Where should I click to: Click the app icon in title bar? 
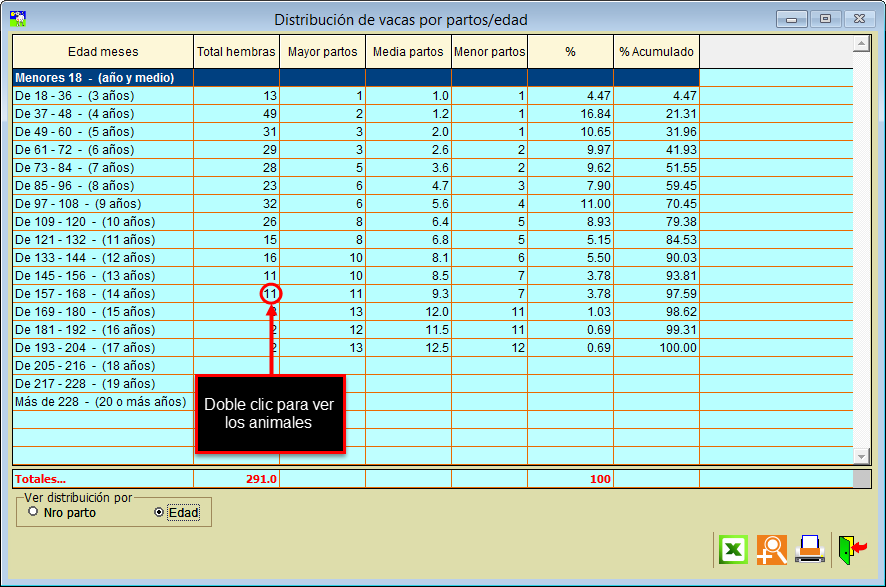point(17,18)
